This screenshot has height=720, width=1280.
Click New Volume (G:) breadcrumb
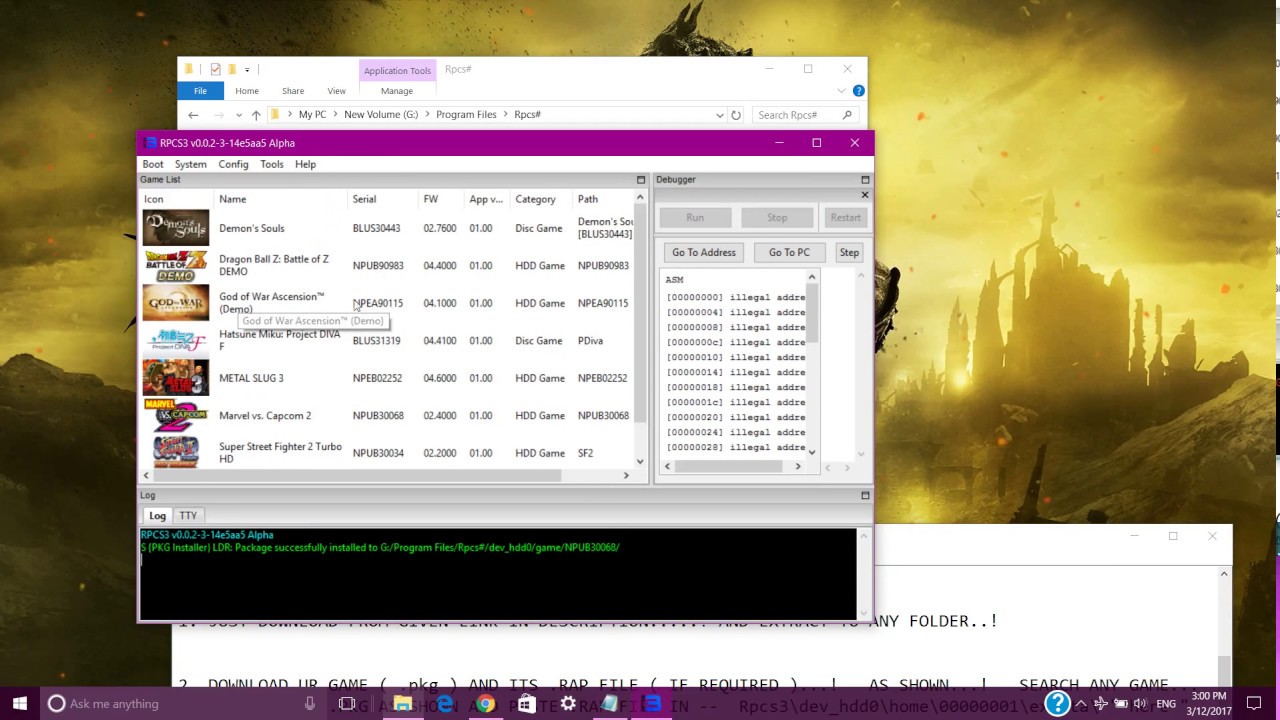[381, 115]
